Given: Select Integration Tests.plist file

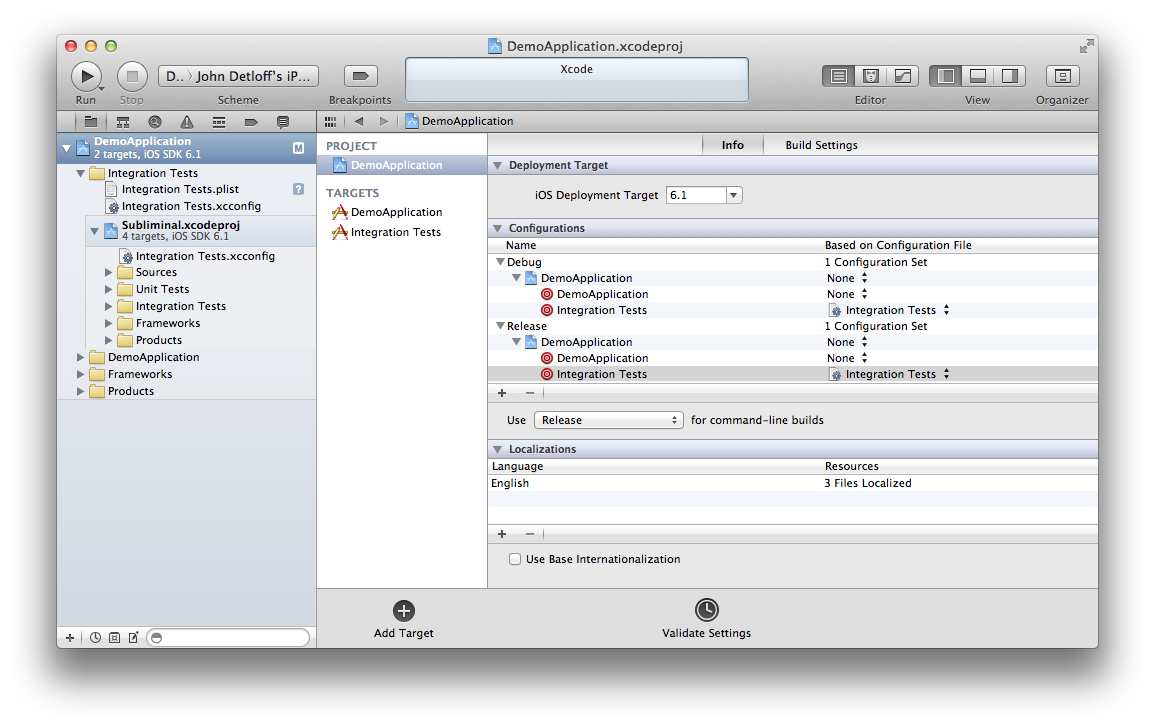Looking at the screenshot, I should [x=180, y=189].
